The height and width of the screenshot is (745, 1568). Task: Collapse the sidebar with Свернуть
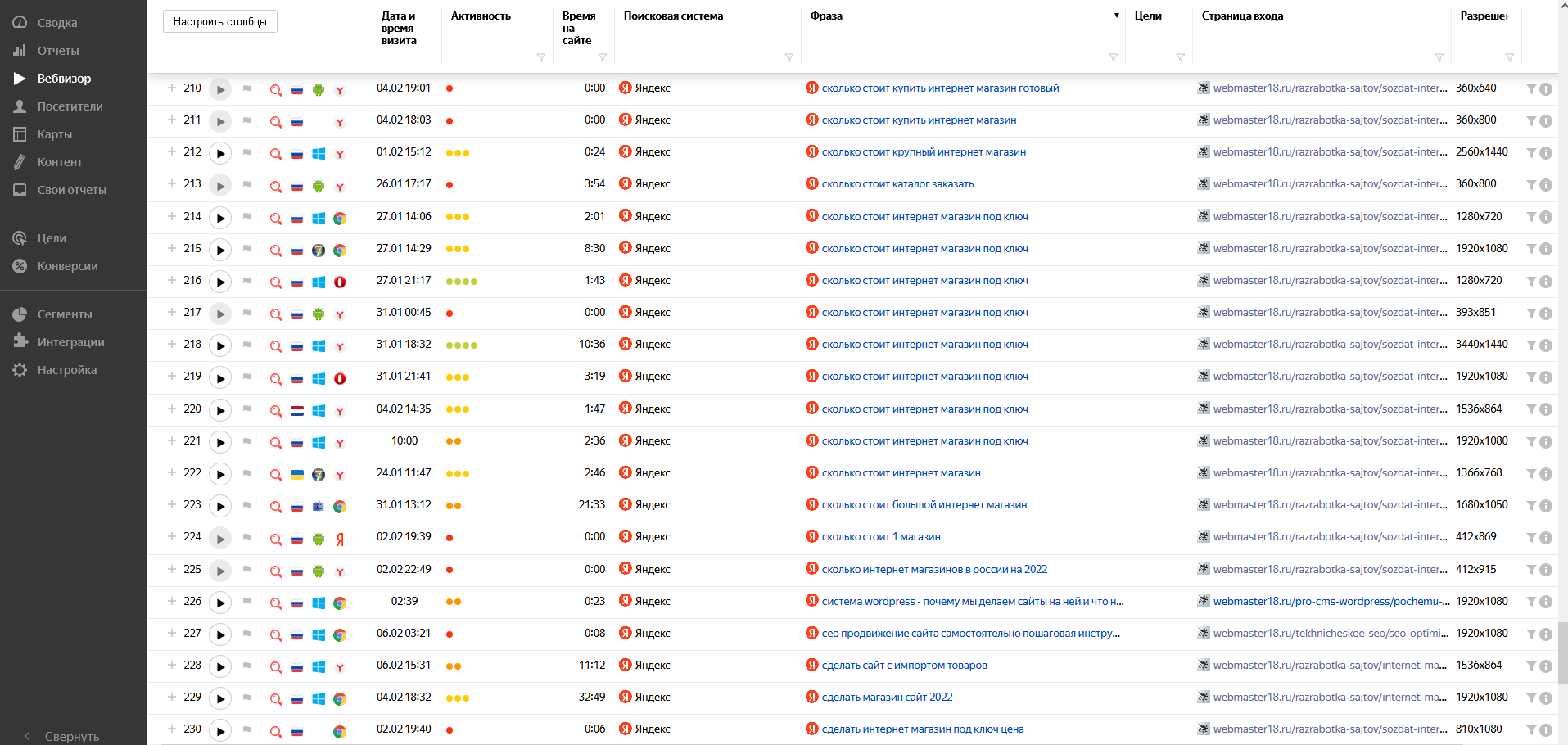[71, 736]
